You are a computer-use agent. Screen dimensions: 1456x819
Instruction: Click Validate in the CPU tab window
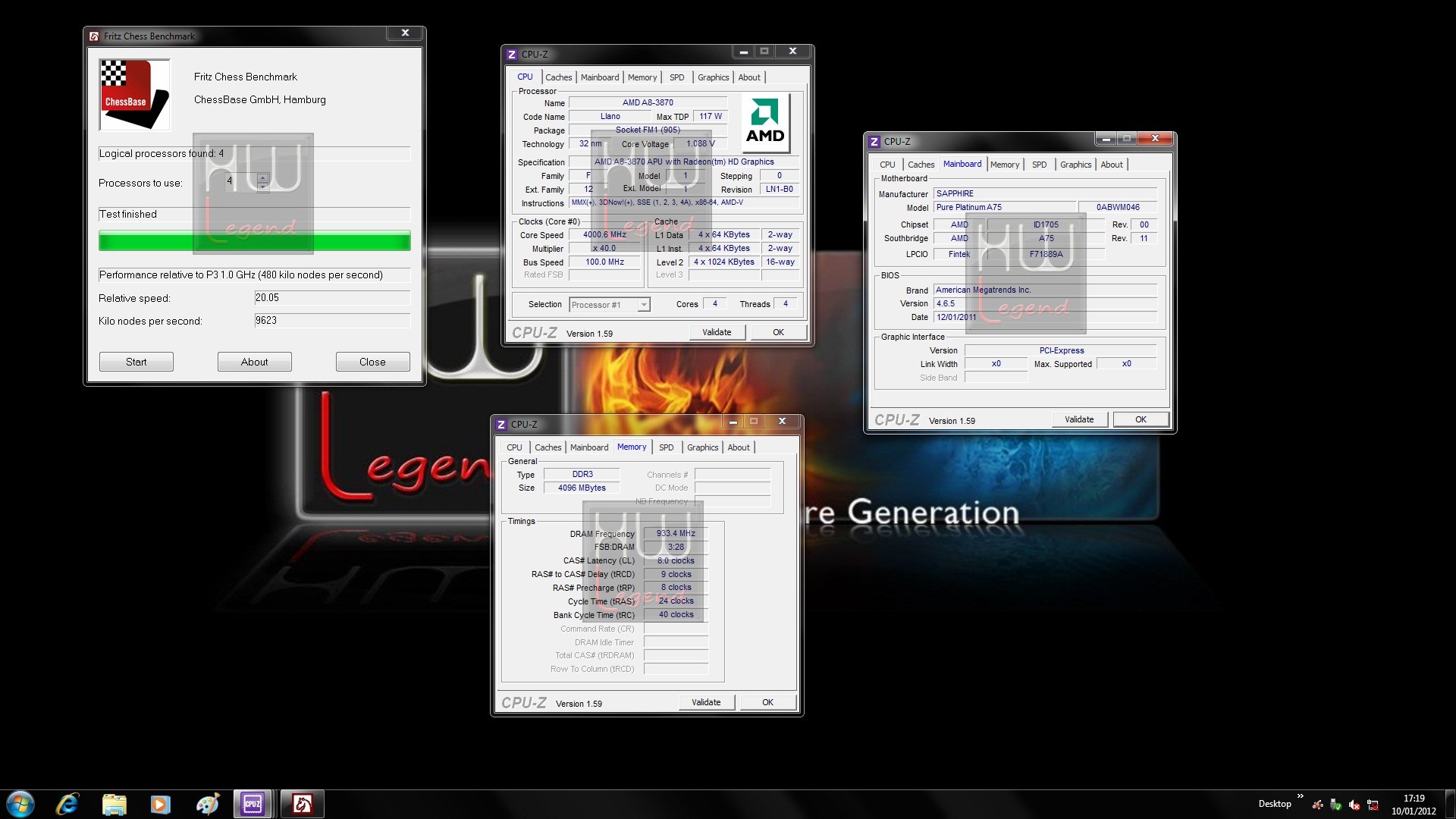click(717, 332)
